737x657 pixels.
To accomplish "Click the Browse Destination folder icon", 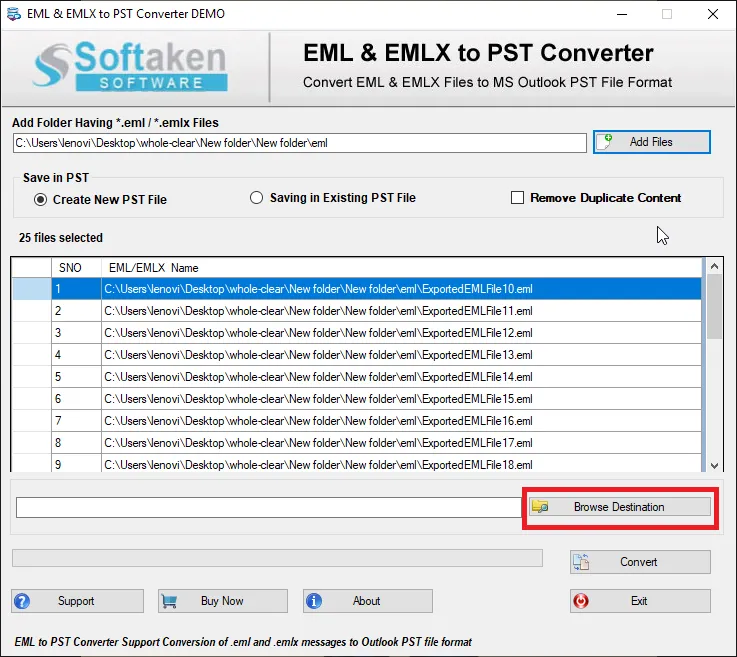I will (540, 507).
